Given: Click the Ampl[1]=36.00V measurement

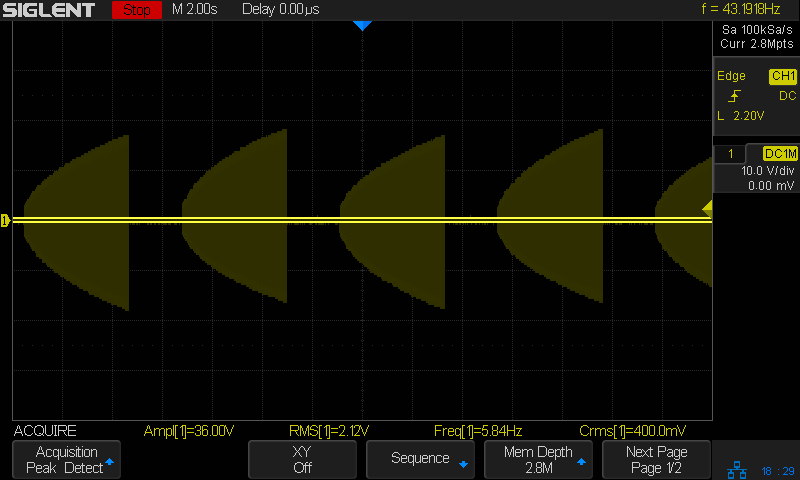Looking at the screenshot, I should pos(189,431).
